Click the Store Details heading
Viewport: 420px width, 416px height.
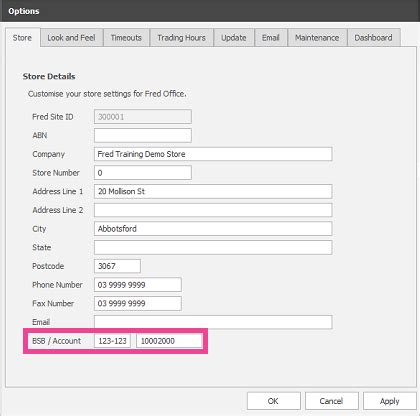(x=49, y=76)
